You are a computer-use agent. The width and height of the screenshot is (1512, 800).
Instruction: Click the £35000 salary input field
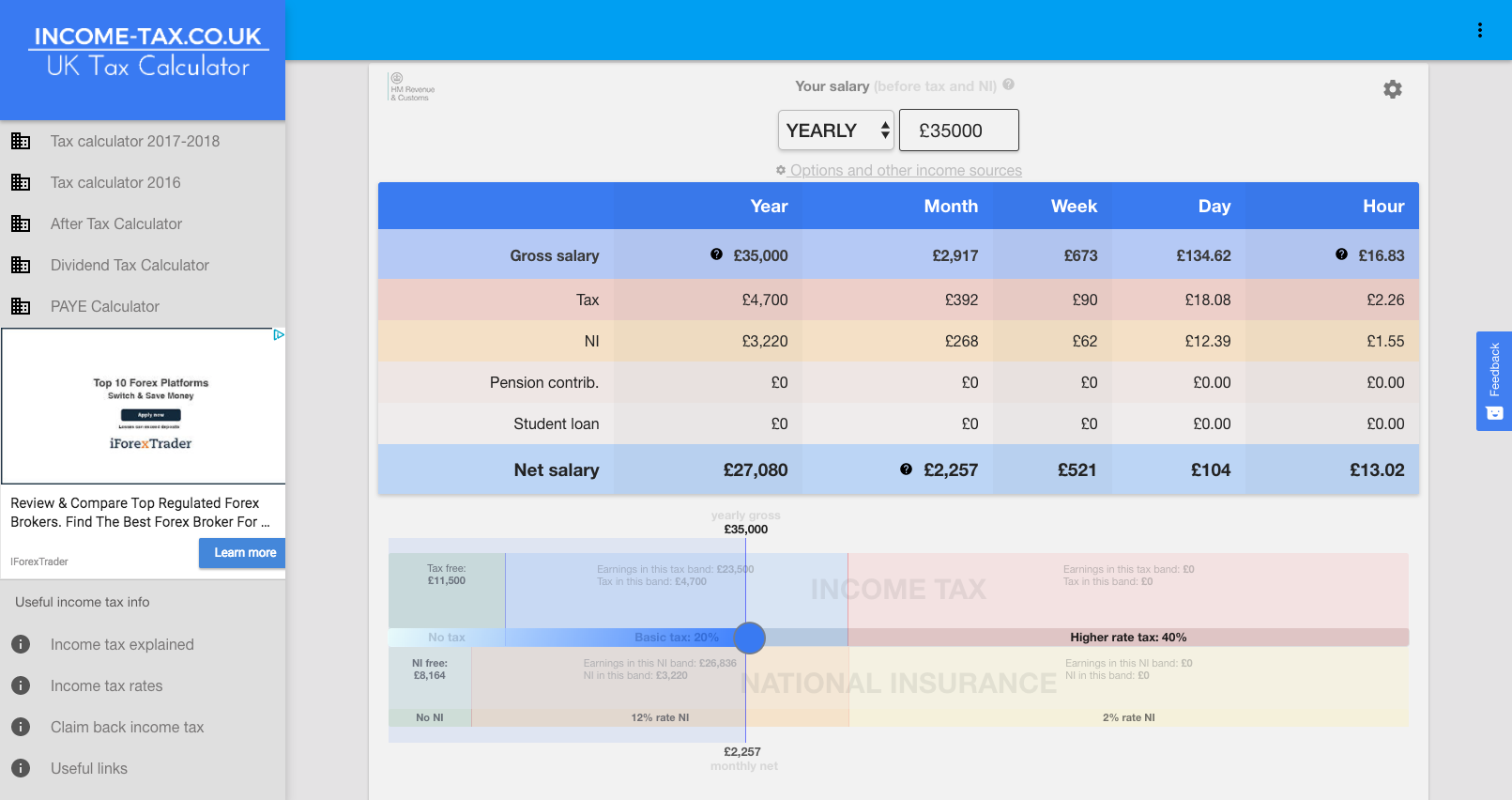click(x=959, y=131)
